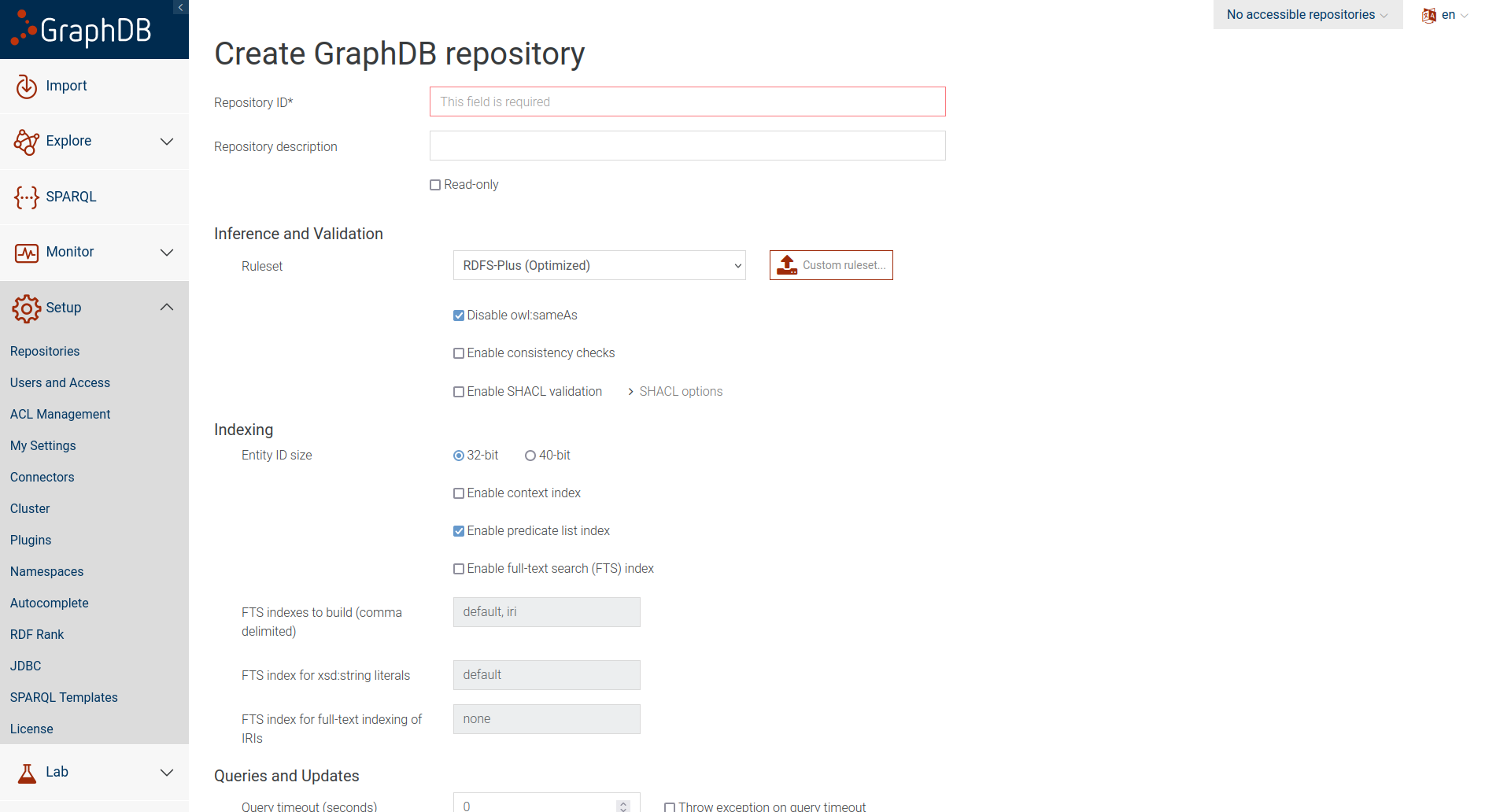Viewport: 1511px width, 812px height.
Task: Open the No accessible repositories dropdown
Action: pos(1308,15)
